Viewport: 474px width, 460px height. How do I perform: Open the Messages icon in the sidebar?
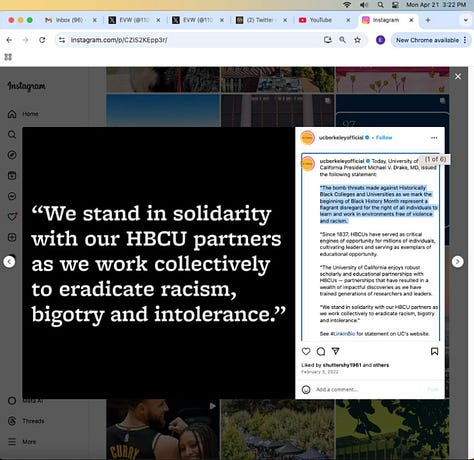[12, 196]
